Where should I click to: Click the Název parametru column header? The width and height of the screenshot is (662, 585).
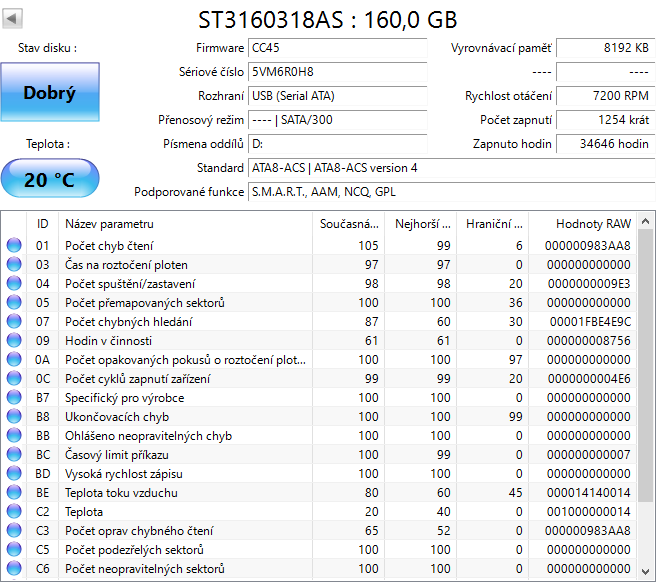point(185,224)
